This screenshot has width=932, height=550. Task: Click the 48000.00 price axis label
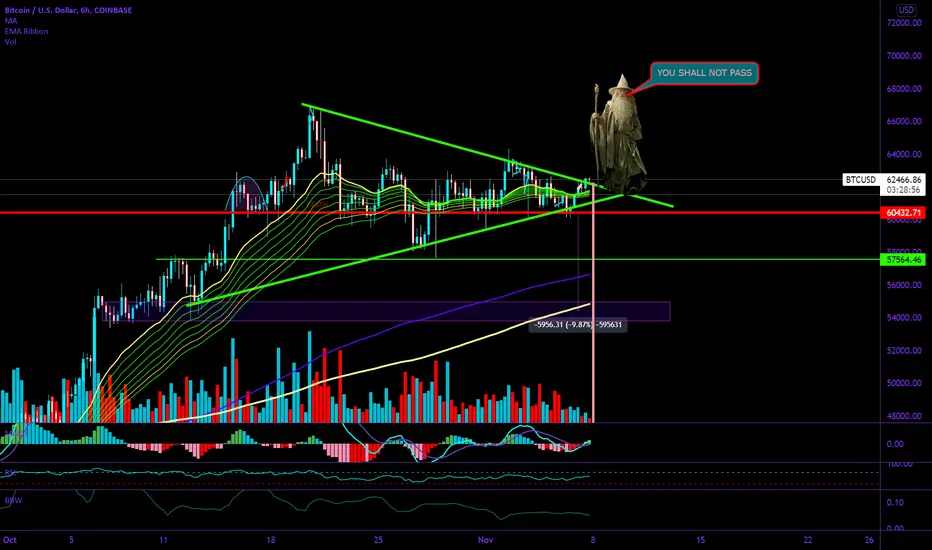[x=904, y=416]
